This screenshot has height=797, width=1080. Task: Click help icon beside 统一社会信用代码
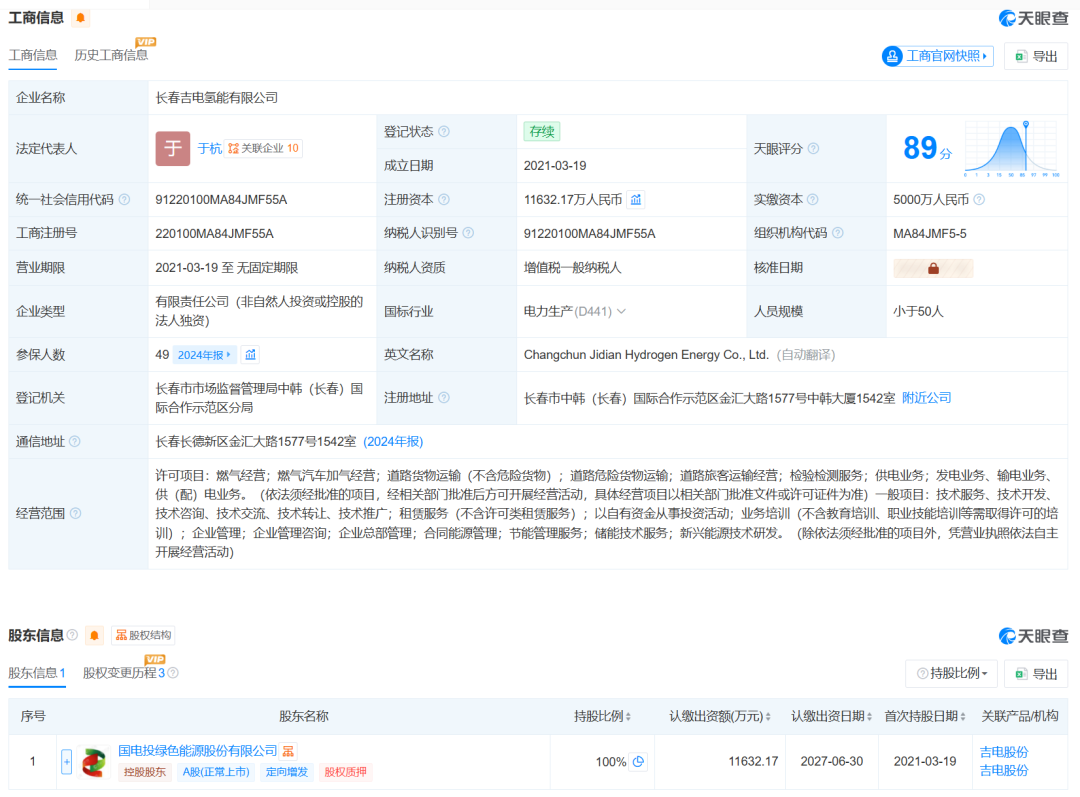124,200
